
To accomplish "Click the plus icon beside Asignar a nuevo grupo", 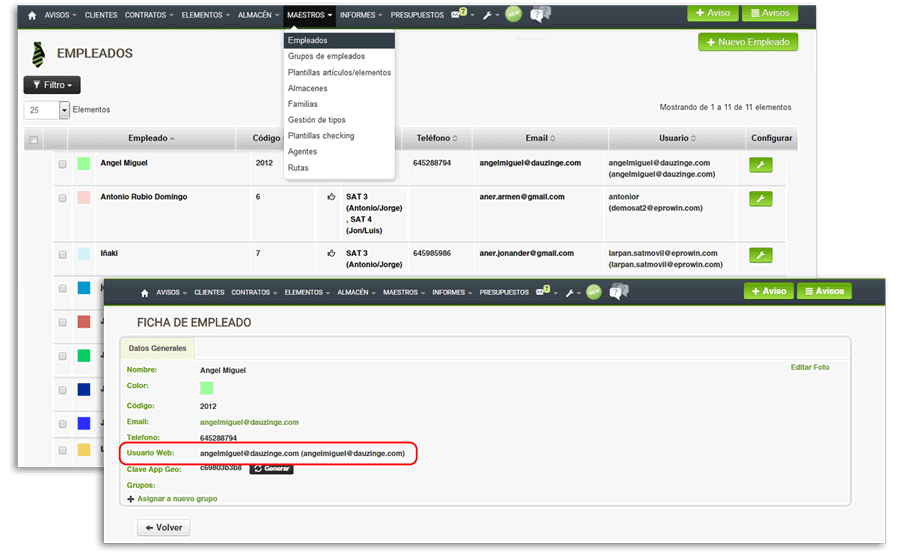I will (x=130, y=499).
